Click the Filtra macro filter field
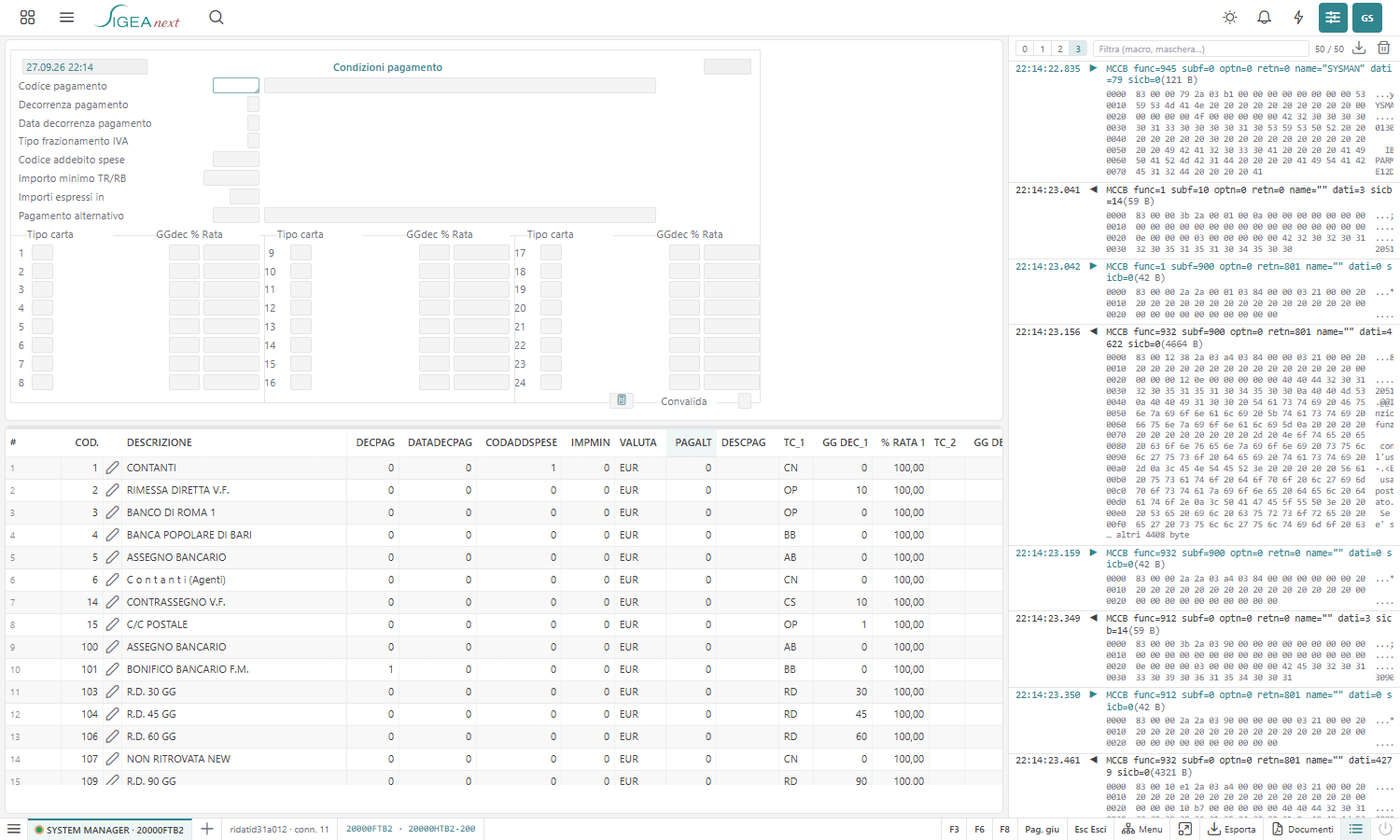1400x840 pixels. [1201, 49]
